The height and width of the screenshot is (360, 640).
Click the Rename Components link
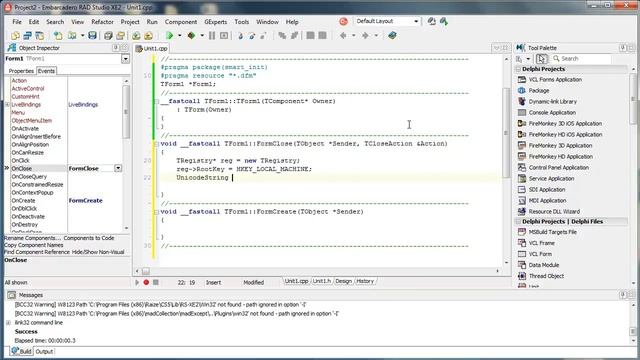pos(32,238)
